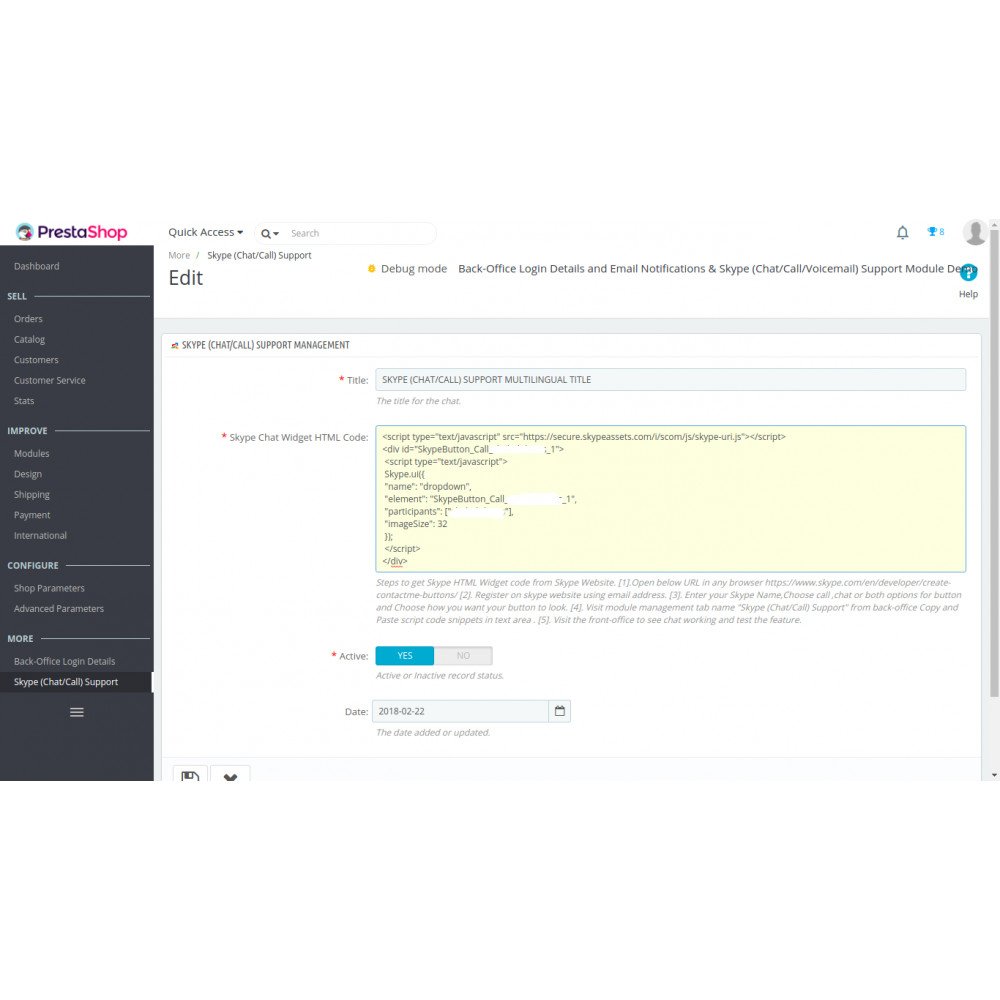Click the More breadcrumb link
Image resolution: width=1000 pixels, height=1000 pixels.
pos(179,255)
